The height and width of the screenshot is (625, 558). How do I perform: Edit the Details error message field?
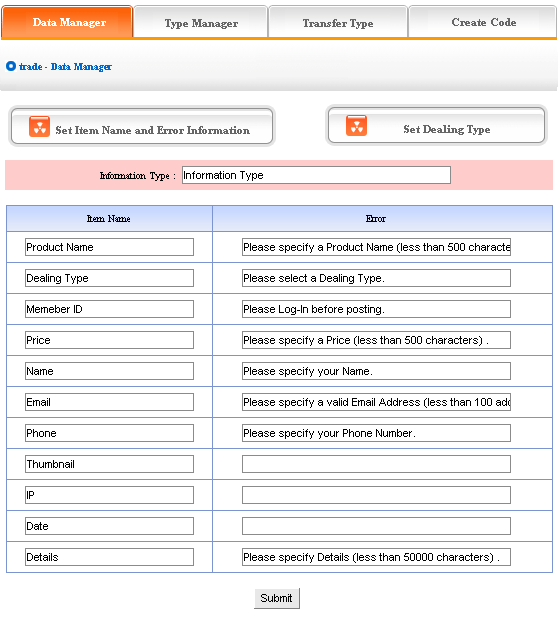point(376,557)
